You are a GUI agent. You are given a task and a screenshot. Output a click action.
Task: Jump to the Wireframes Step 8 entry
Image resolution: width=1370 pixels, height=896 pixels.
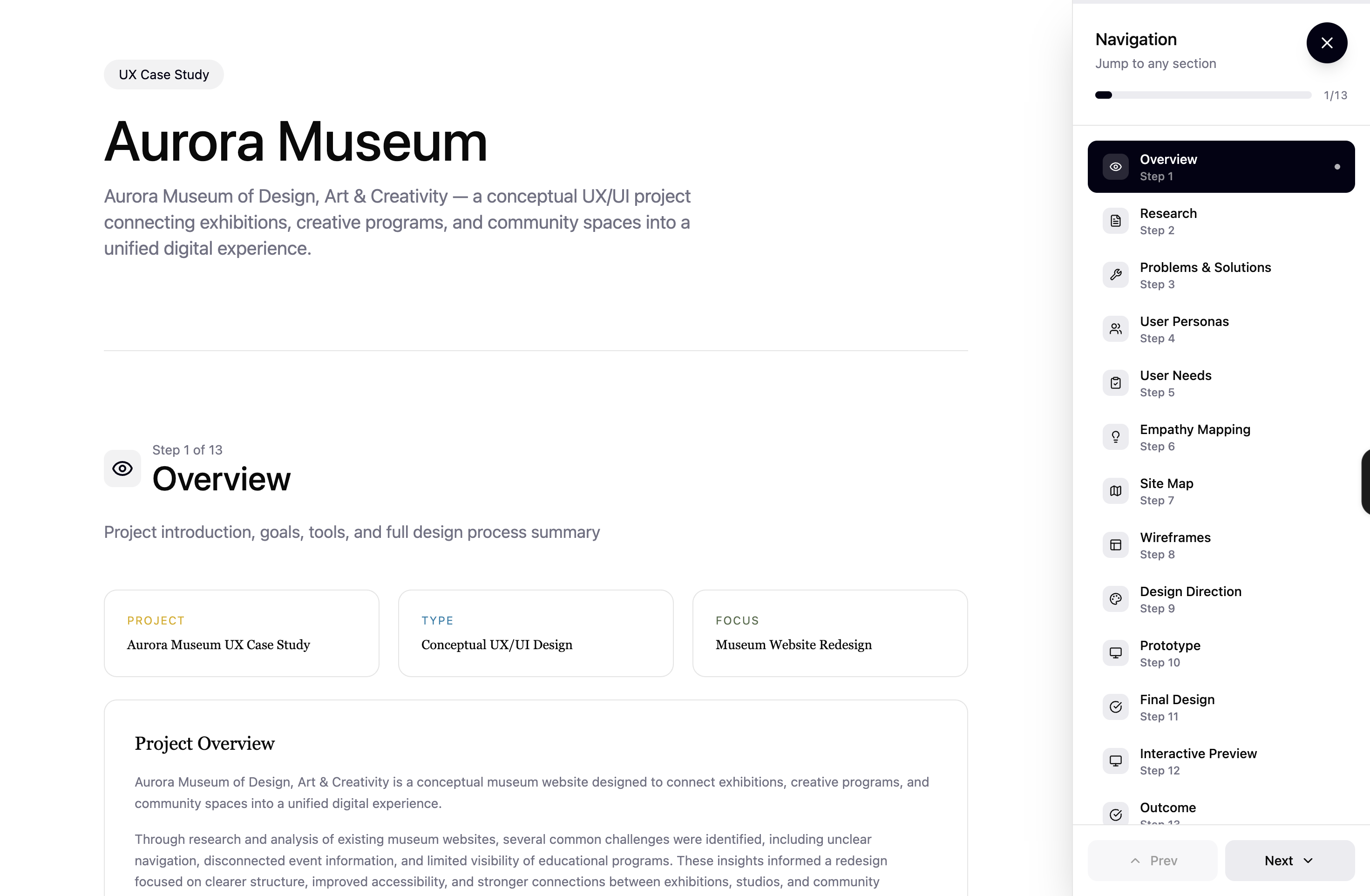pyautogui.click(x=1175, y=545)
